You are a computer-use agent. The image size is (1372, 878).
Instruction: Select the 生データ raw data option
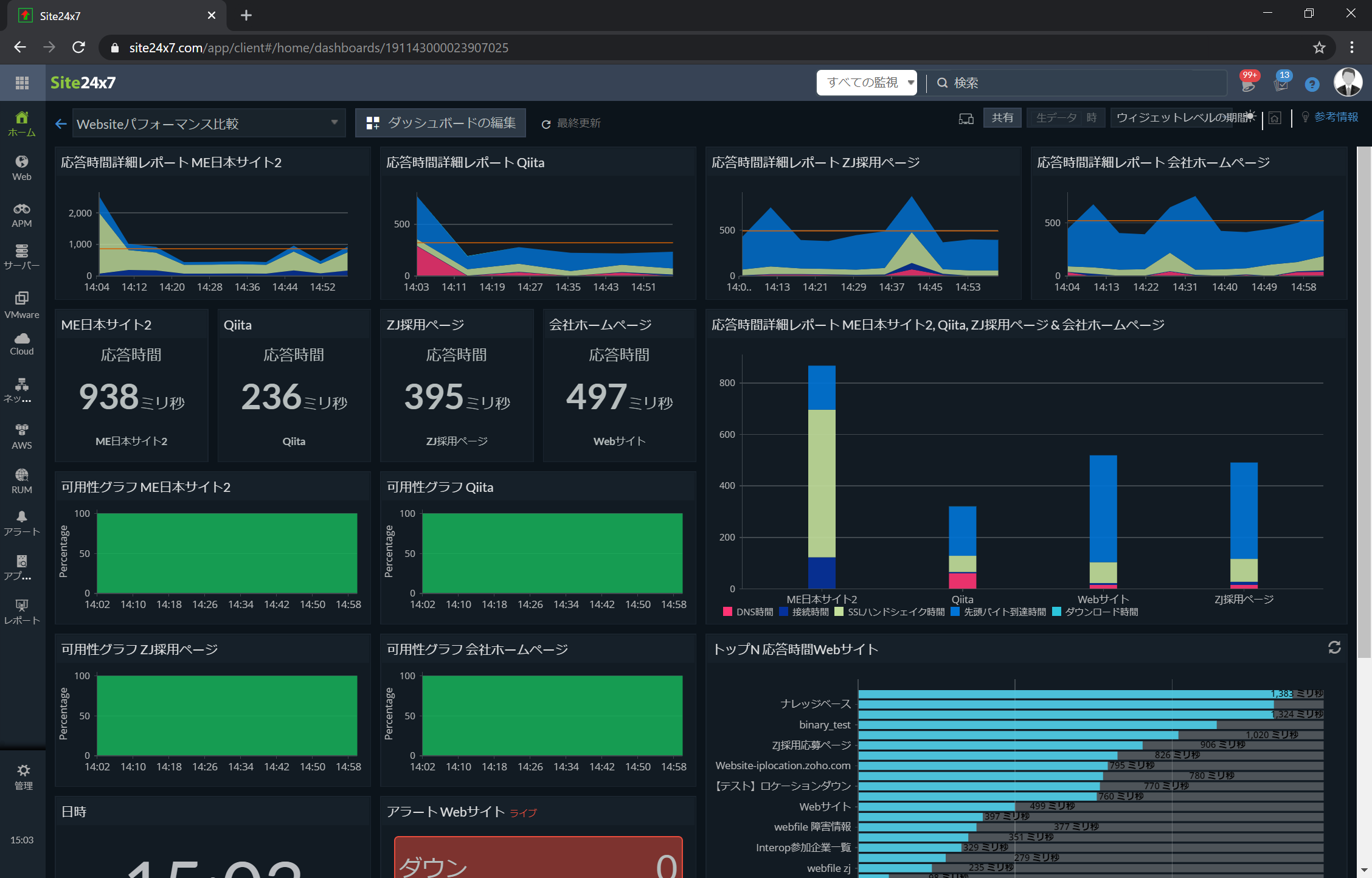tap(1056, 117)
